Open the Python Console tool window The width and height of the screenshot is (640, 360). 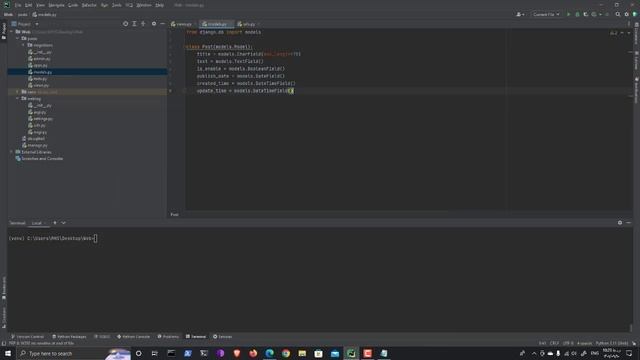point(133,336)
